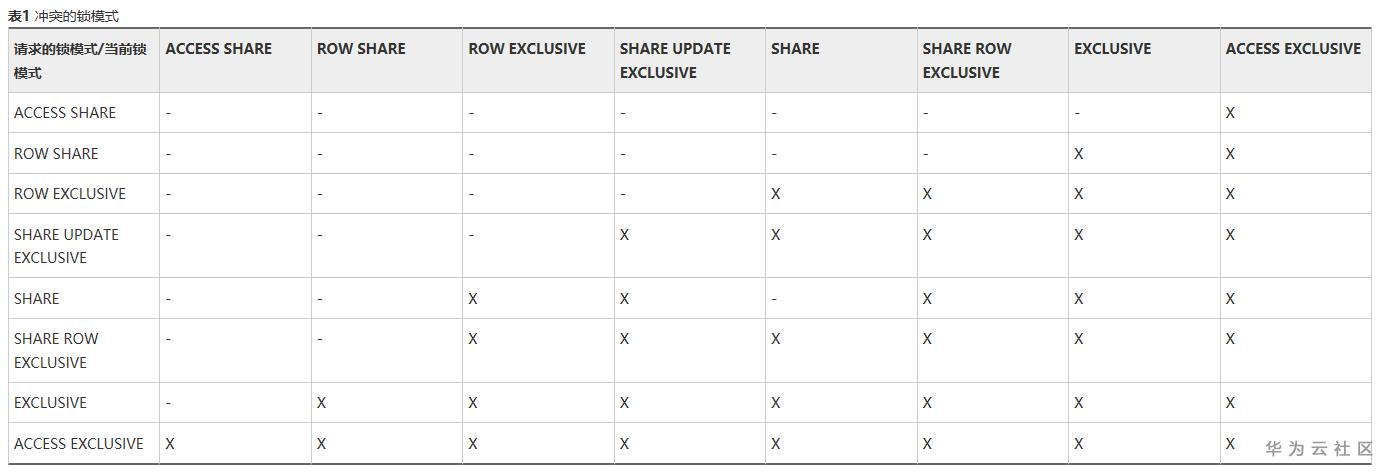This screenshot has height=474, width=1386.
Task: Click the ACCESS EXCLUSIVE column header
Action: [x=1293, y=49]
